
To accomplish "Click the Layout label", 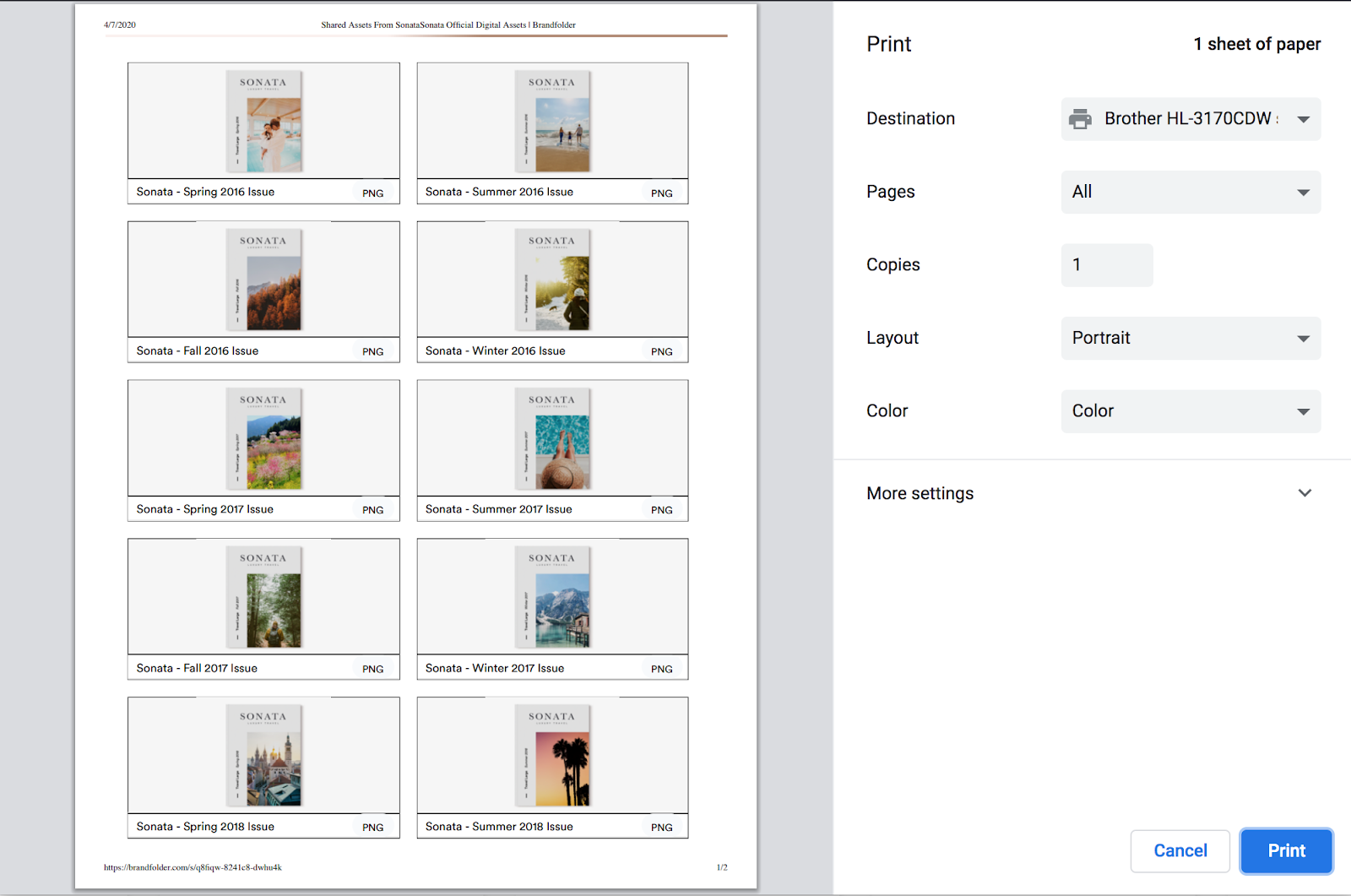I will tap(893, 338).
